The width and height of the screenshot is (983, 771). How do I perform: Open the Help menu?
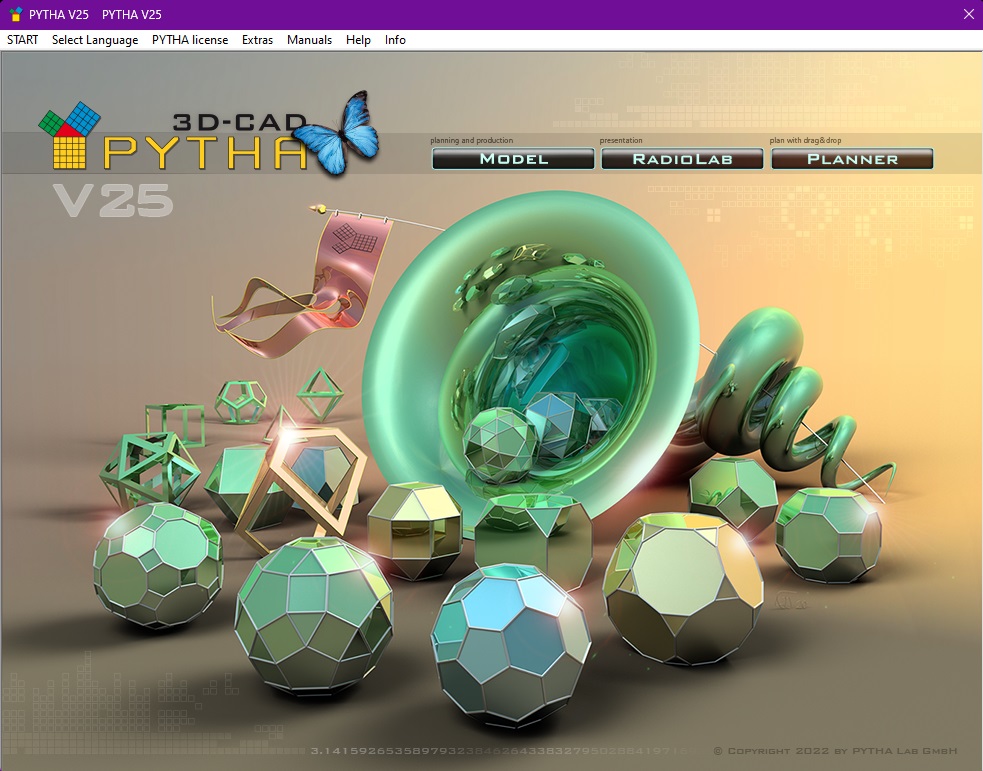point(358,40)
